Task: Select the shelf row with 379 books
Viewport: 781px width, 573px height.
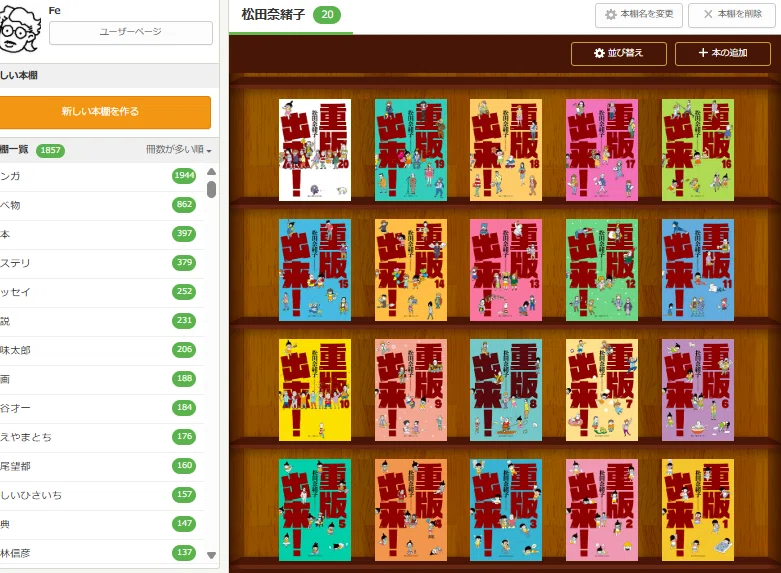Action: [x=102, y=263]
